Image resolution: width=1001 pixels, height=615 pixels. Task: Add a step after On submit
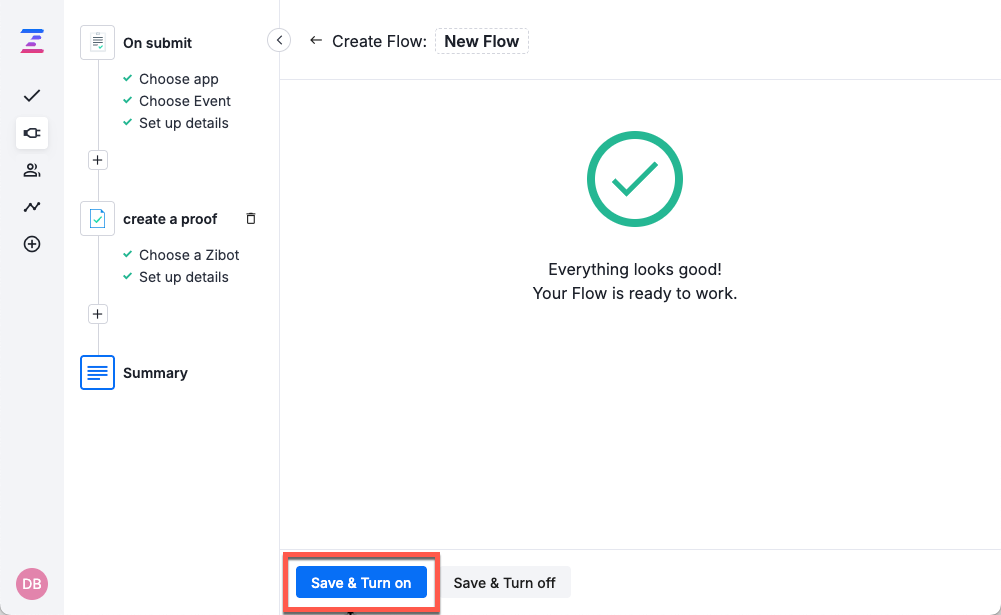97,160
